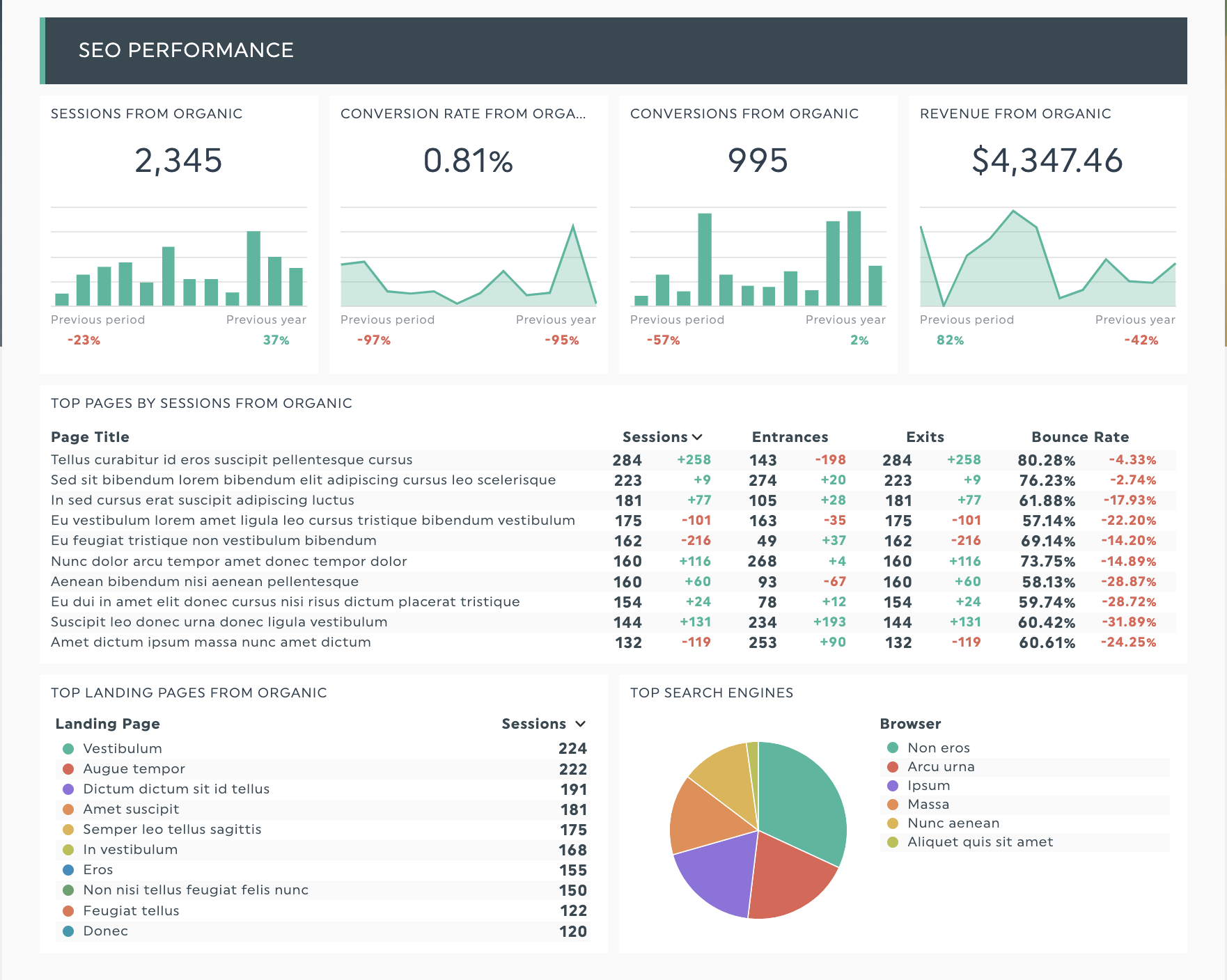1227x980 pixels.
Task: Click the 274 entrances cell
Action: tap(763, 481)
